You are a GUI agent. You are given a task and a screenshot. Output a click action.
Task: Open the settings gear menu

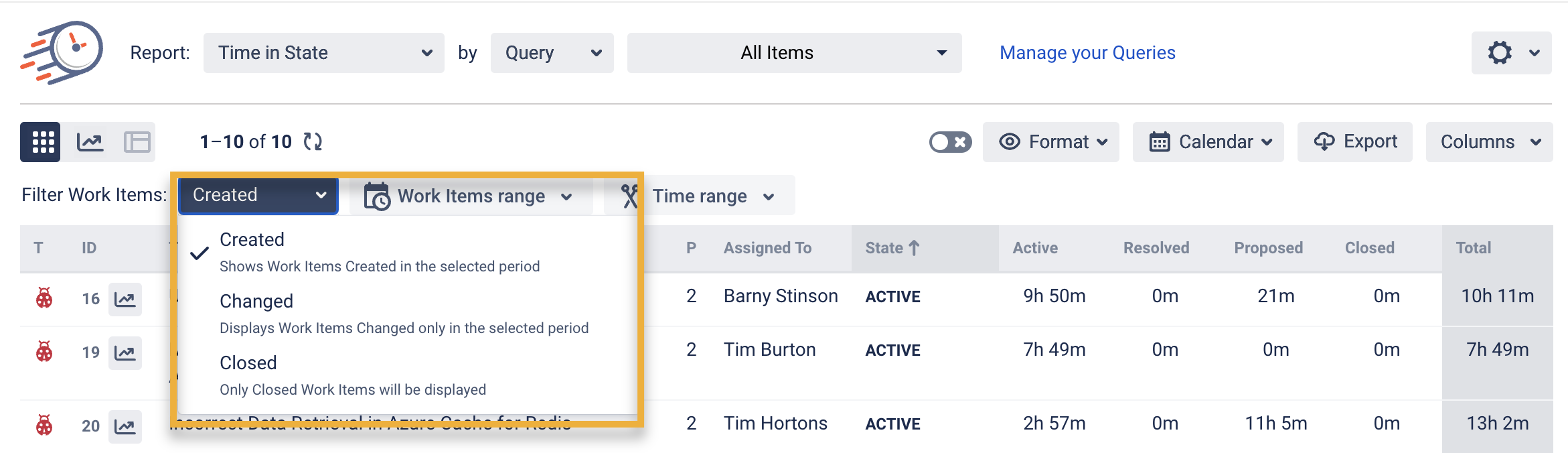1510,53
